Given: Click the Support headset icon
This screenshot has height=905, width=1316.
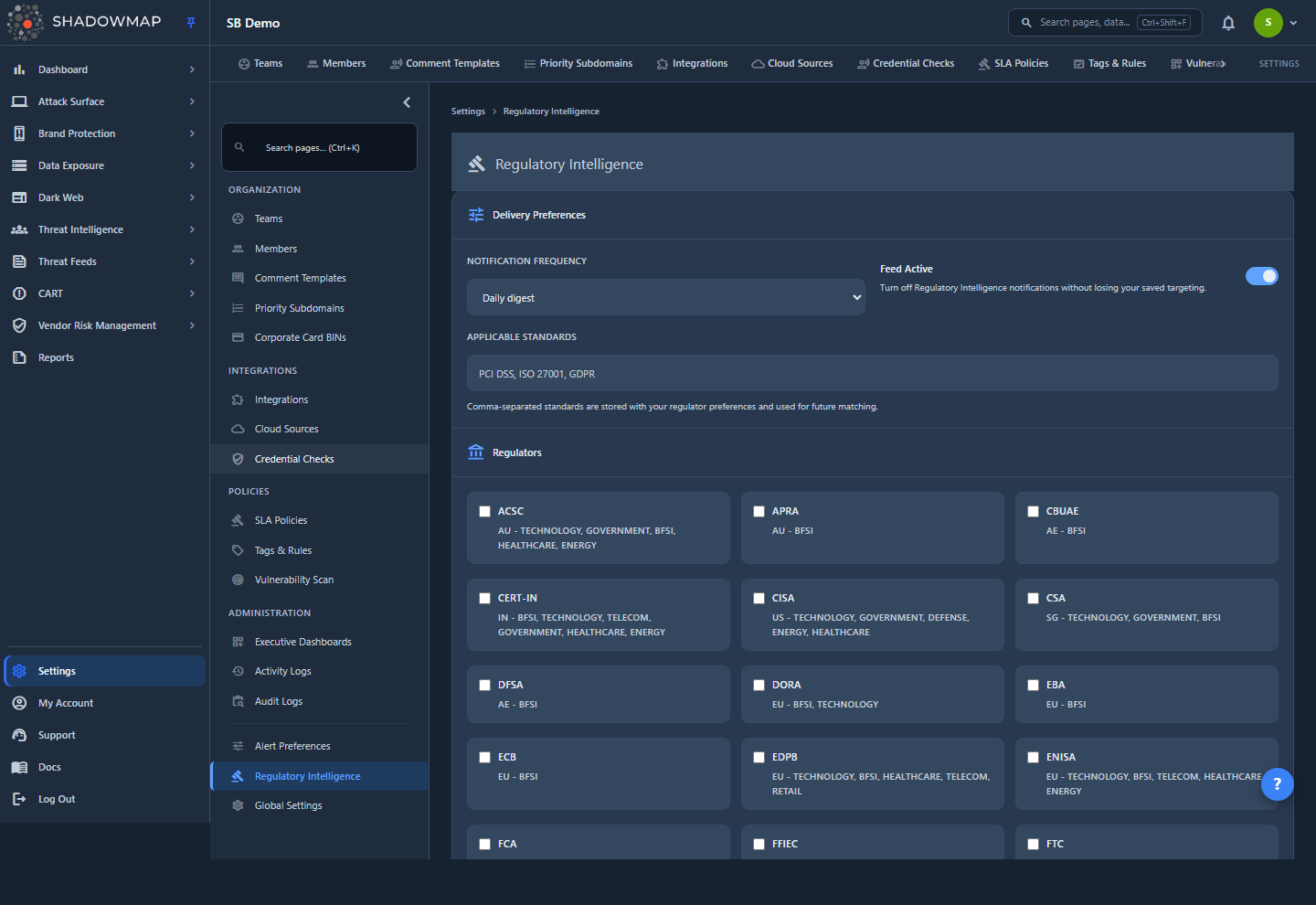Looking at the screenshot, I should [19, 735].
